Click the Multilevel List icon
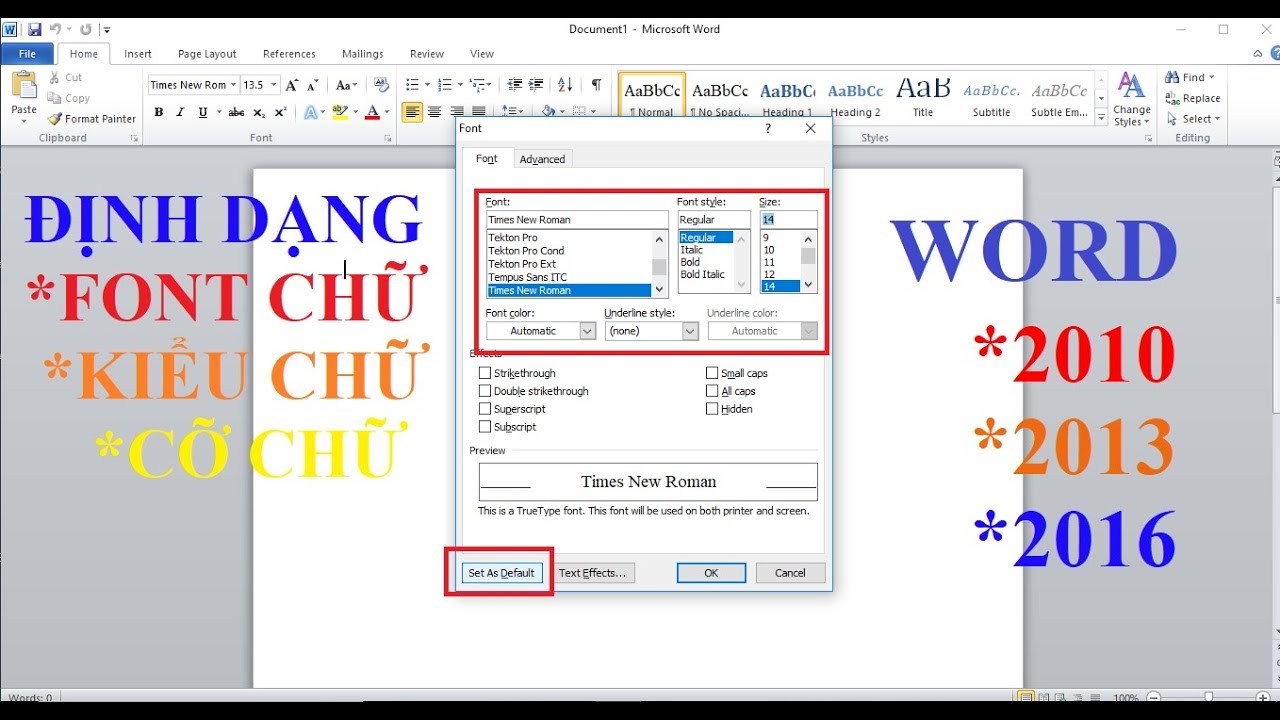 pyautogui.click(x=478, y=85)
